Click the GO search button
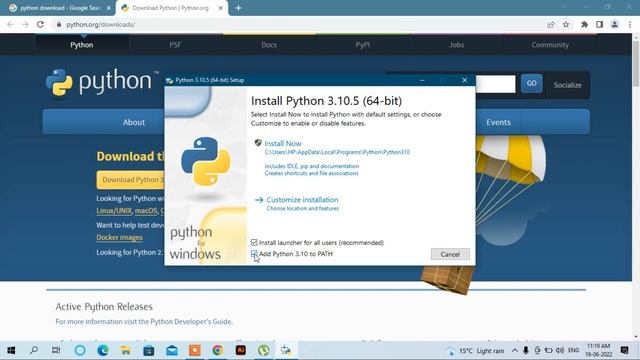 [531, 83]
